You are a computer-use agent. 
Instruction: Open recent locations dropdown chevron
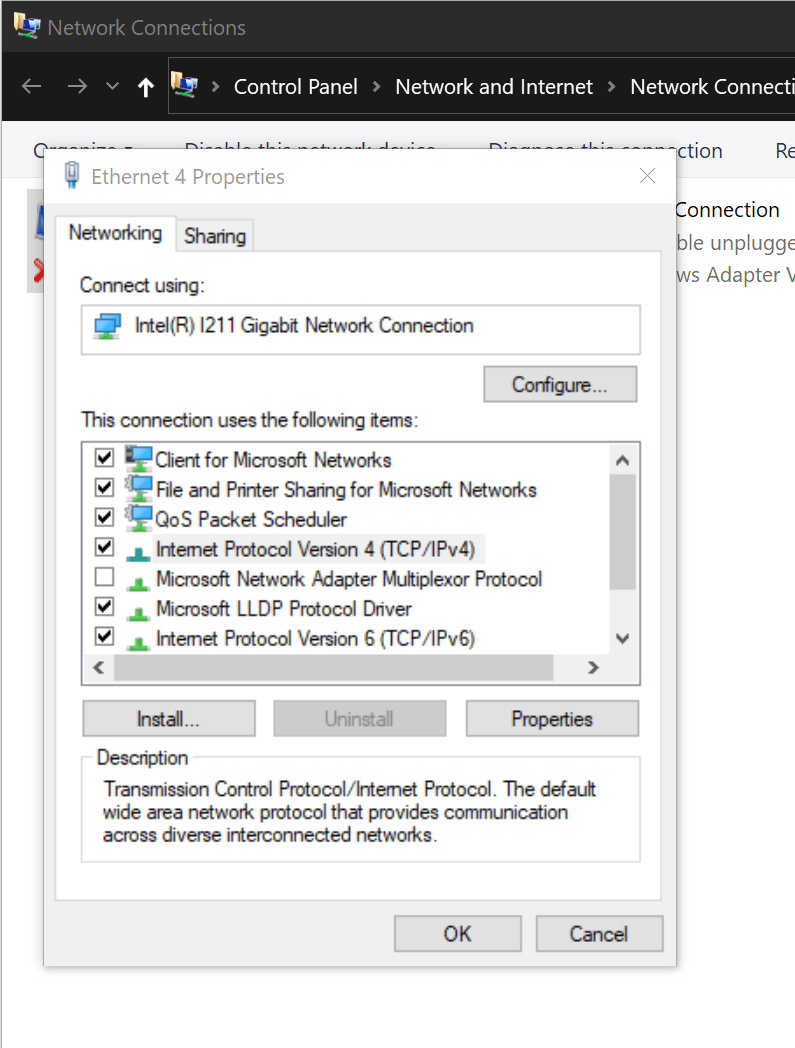[112, 86]
